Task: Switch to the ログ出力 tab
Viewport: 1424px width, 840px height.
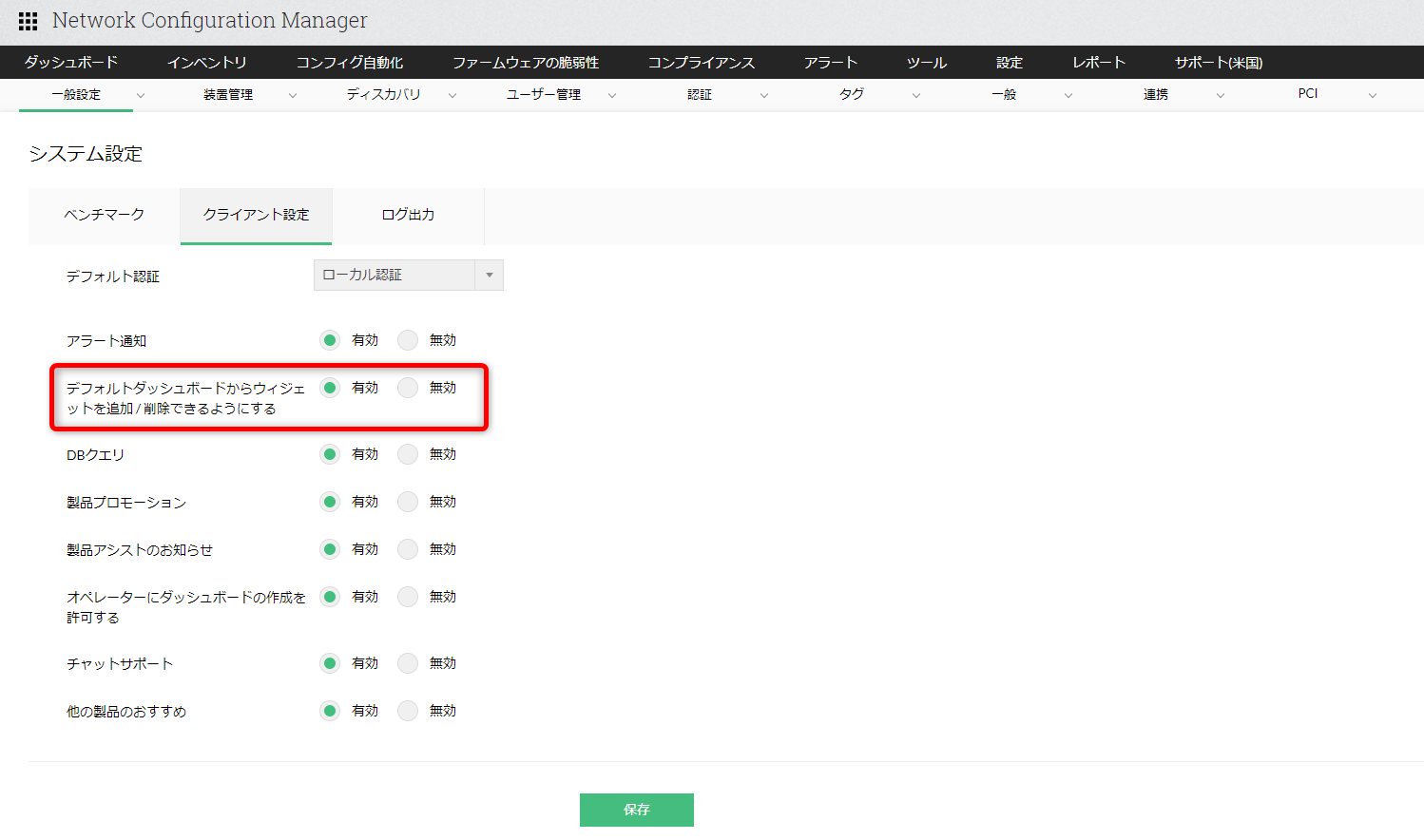Action: [409, 216]
